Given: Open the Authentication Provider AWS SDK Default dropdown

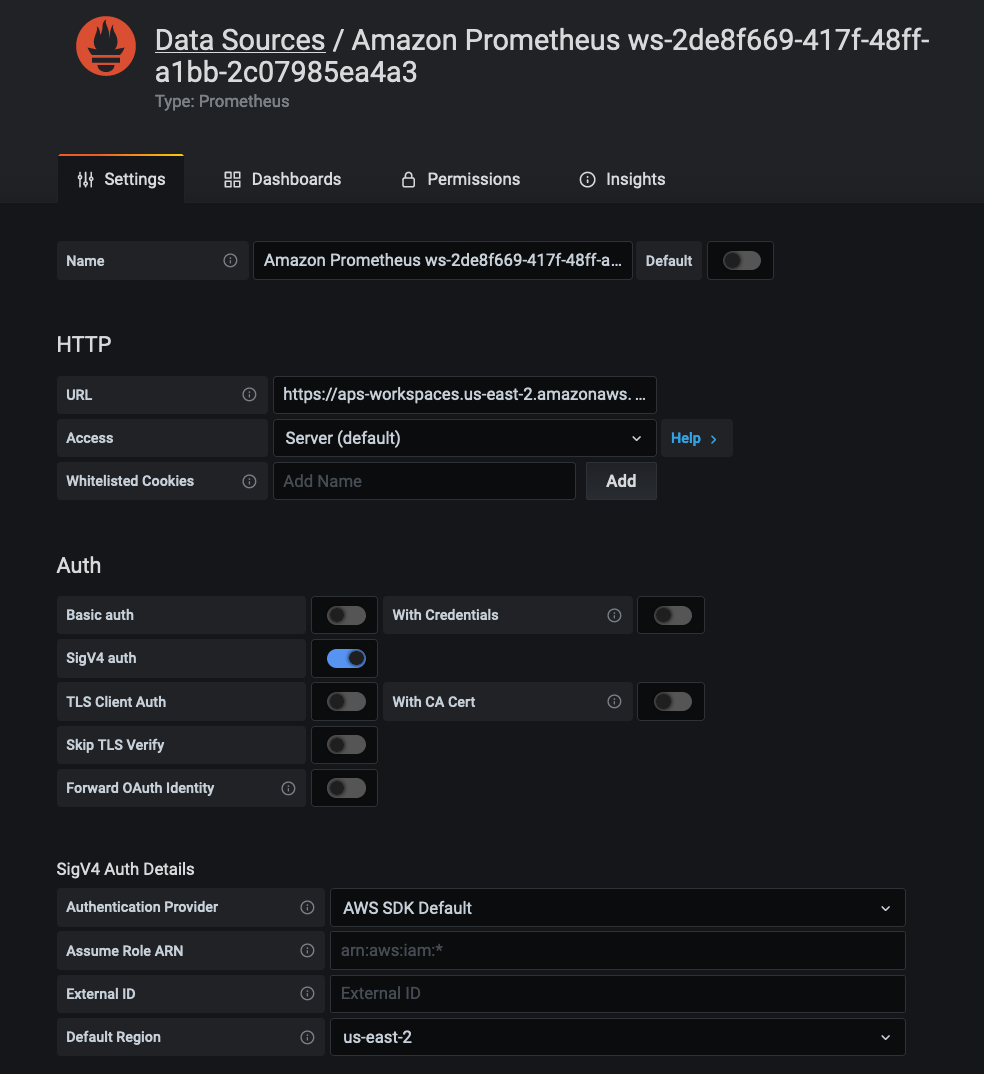Looking at the screenshot, I should point(618,908).
